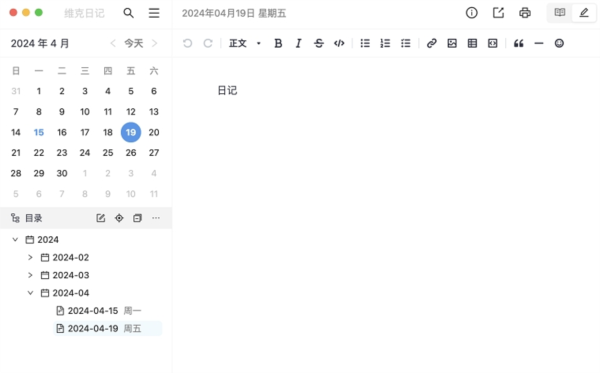This screenshot has height=373, width=600.
Task: Undo the last edit
Action: (x=187, y=43)
